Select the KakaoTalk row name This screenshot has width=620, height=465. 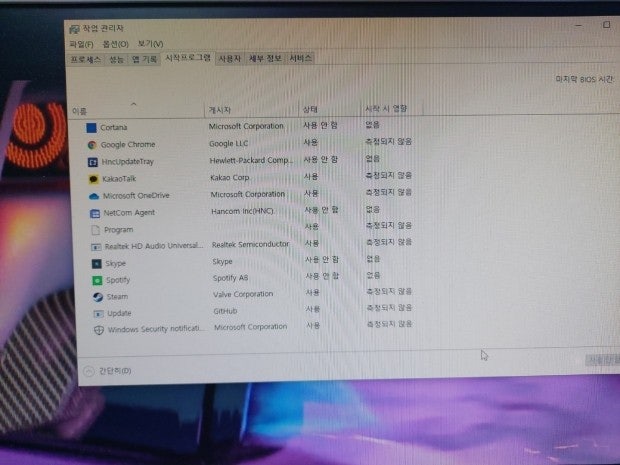(x=119, y=179)
